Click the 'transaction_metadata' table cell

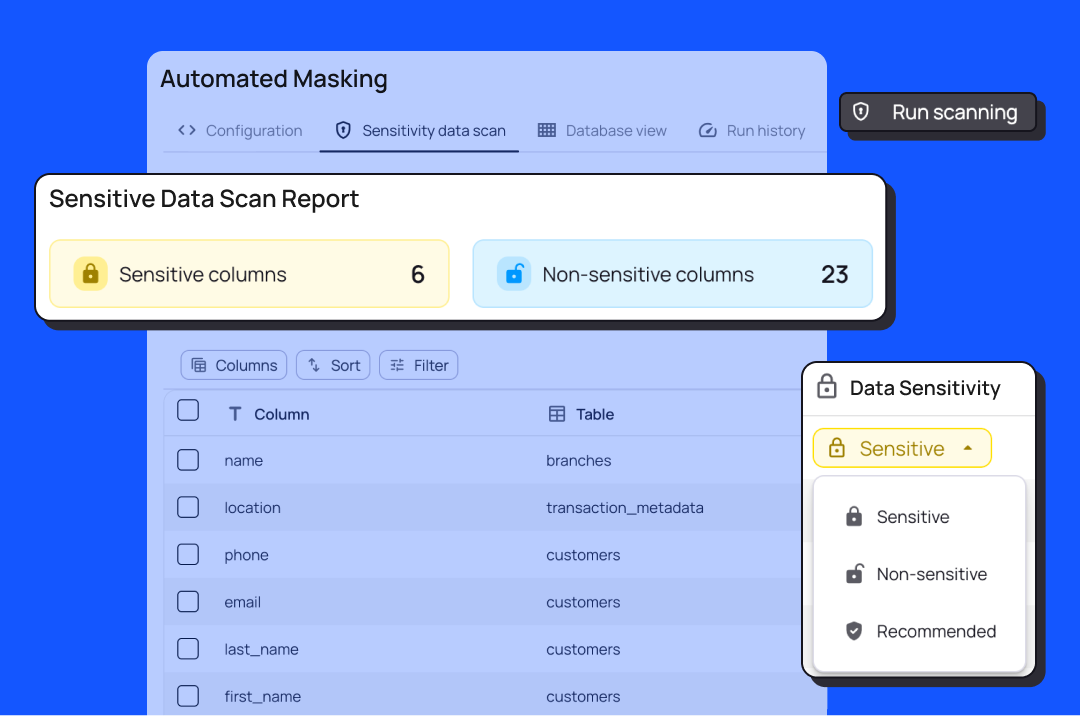(x=625, y=508)
